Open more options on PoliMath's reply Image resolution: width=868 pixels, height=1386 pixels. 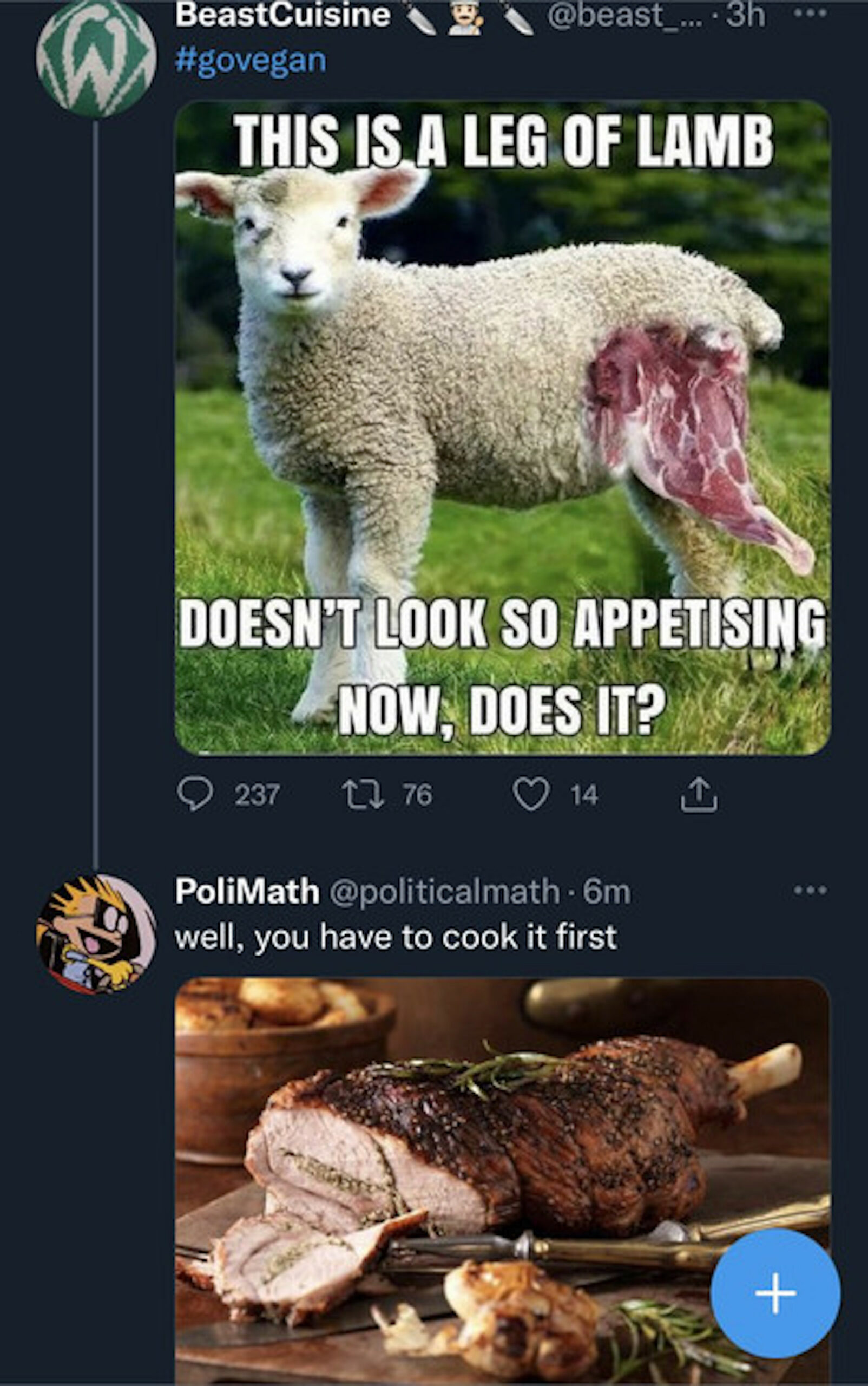click(x=811, y=890)
